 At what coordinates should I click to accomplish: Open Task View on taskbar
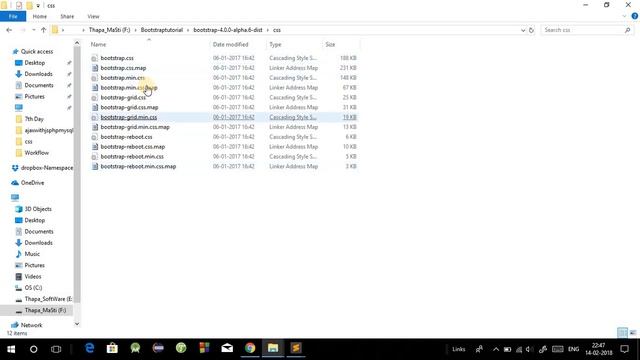56,349
